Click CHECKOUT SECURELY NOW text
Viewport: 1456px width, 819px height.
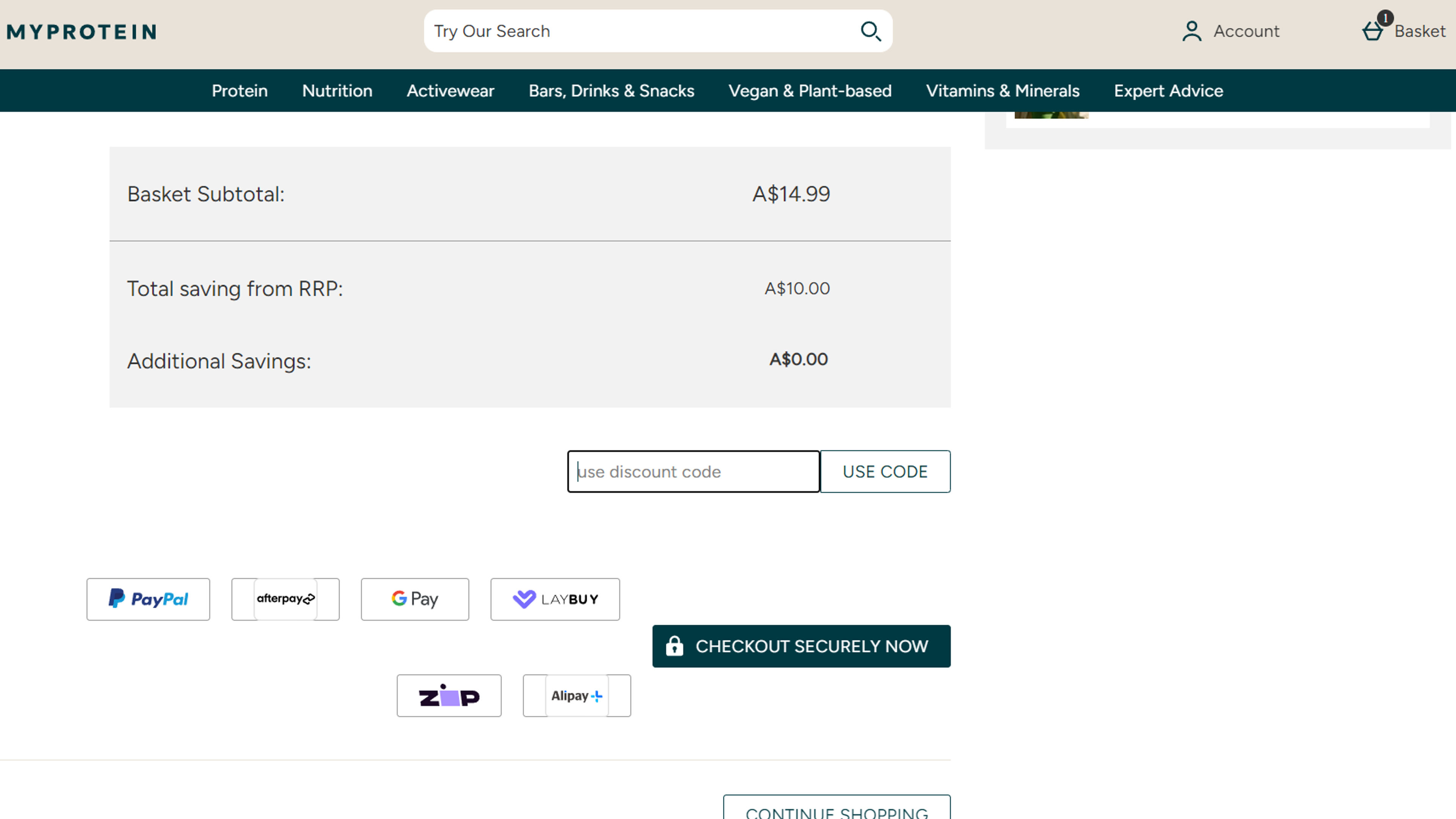click(812, 646)
